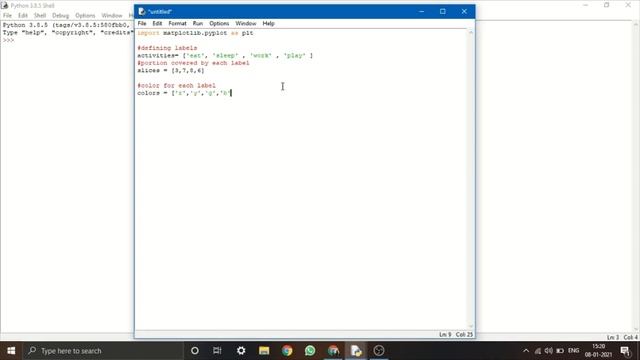The width and height of the screenshot is (640, 360).
Task: Open Edit menu in Python Shell window
Action: [x=23, y=16]
